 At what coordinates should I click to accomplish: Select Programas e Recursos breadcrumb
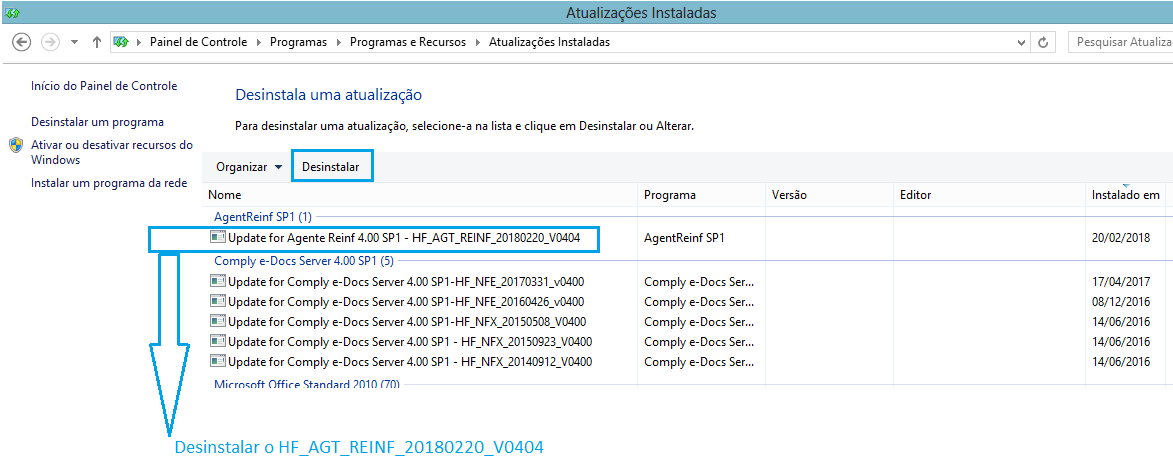click(x=408, y=43)
